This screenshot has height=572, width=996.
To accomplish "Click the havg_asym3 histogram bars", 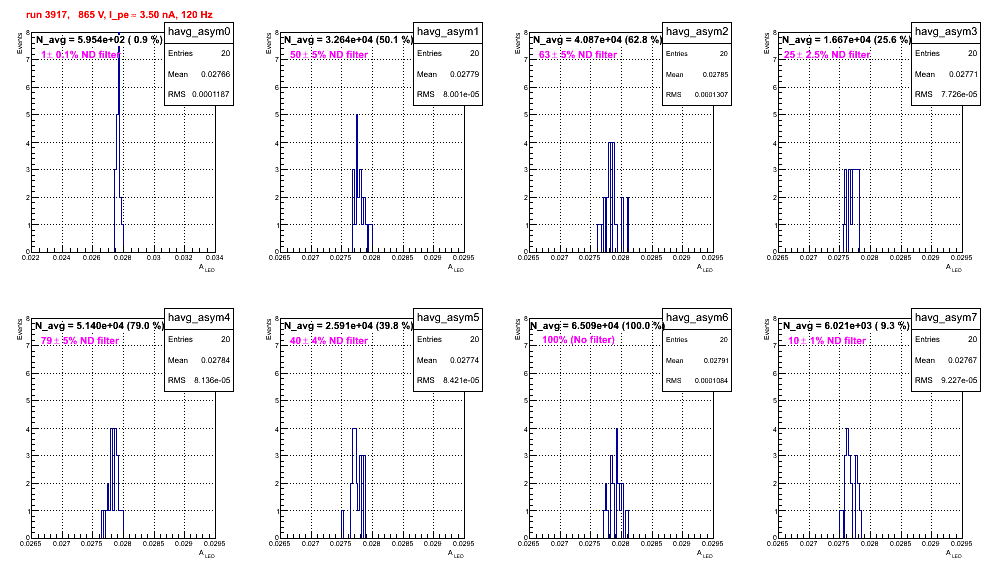I will 851,210.
